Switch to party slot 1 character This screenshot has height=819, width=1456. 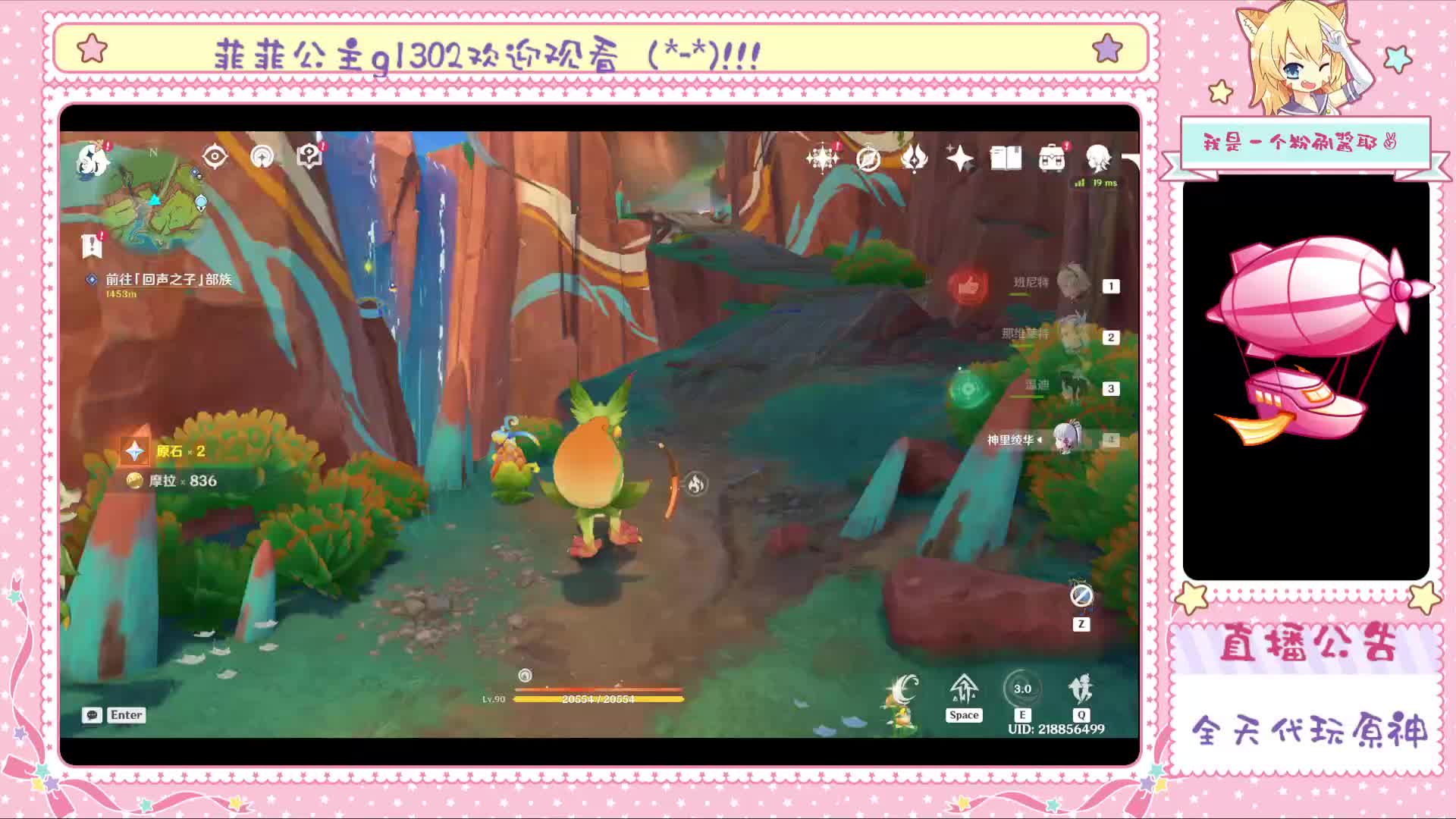click(1072, 284)
